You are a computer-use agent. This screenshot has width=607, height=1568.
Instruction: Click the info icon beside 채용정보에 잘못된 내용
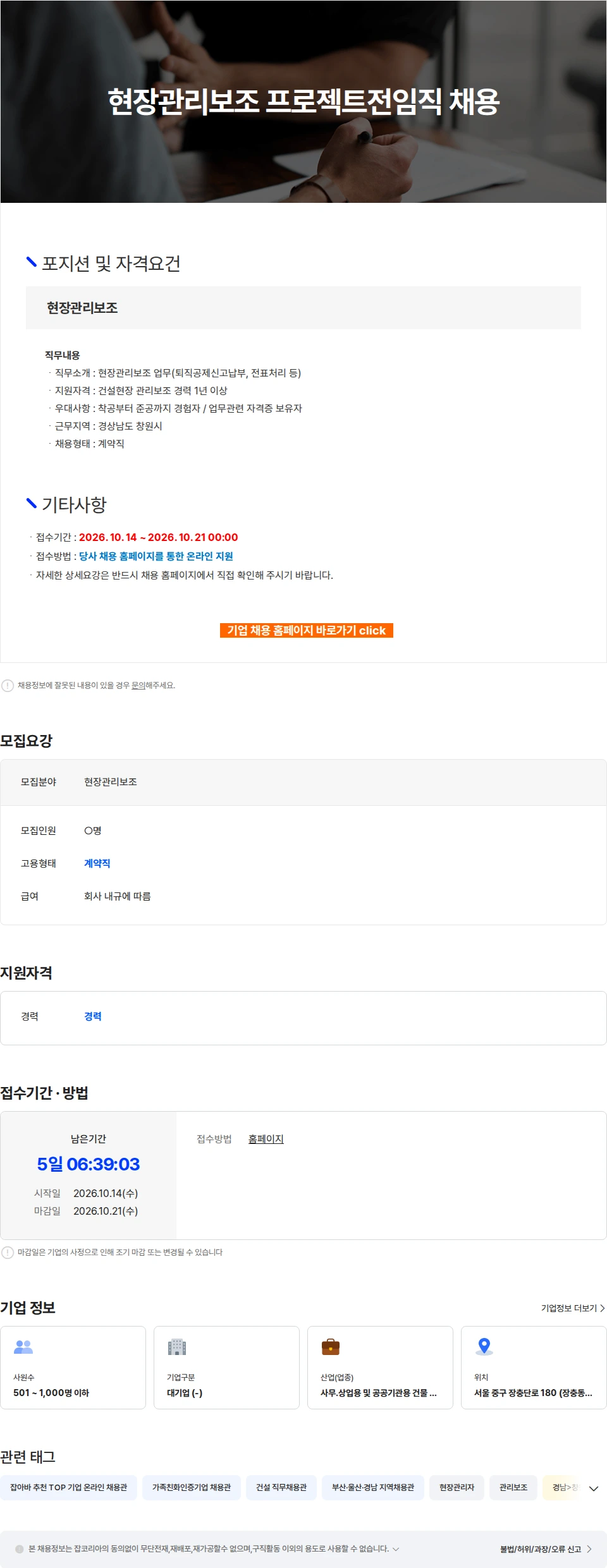(x=8, y=686)
